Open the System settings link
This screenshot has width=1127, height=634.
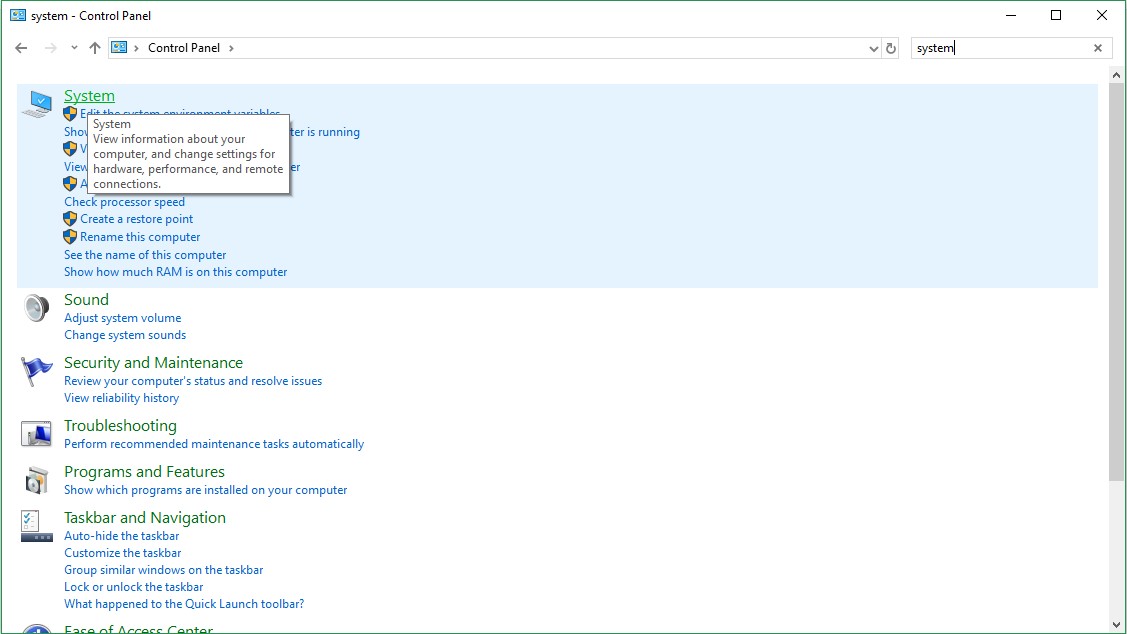pos(89,95)
